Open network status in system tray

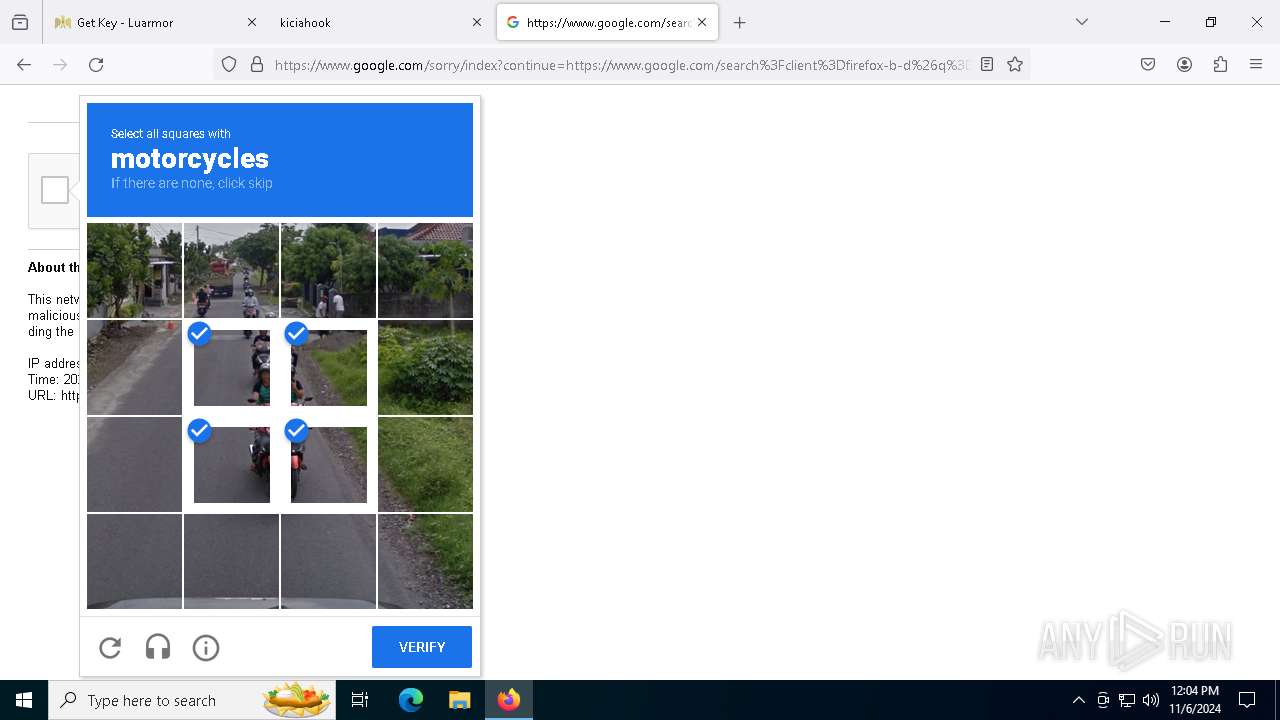[x=1126, y=700]
